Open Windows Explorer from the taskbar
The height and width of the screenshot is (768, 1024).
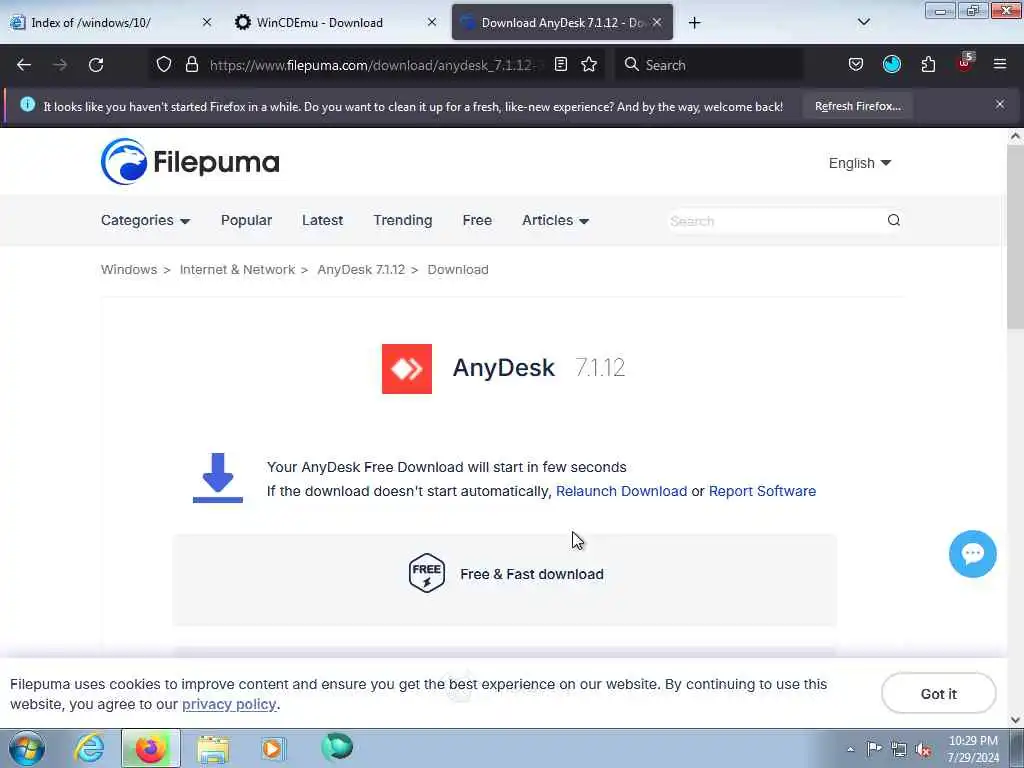pyautogui.click(x=213, y=748)
